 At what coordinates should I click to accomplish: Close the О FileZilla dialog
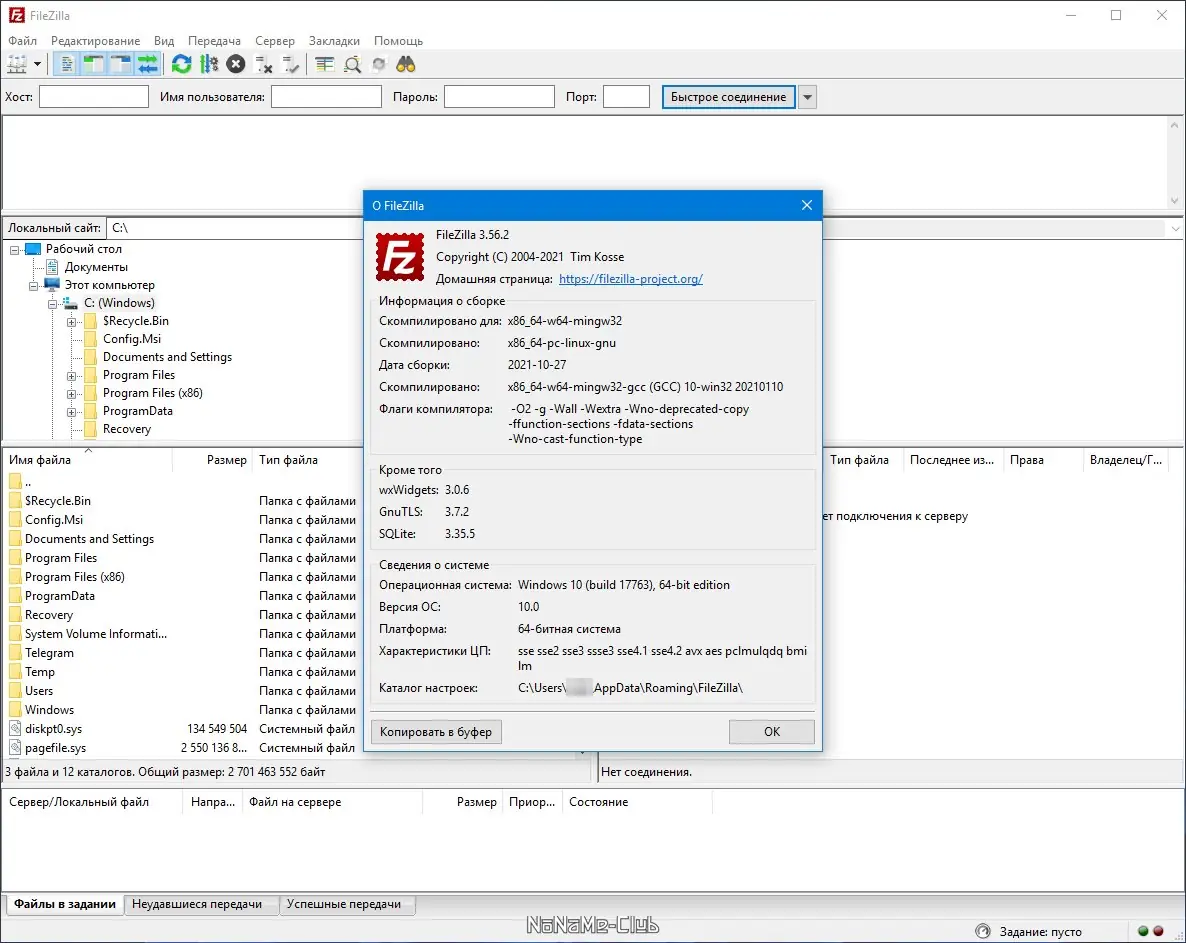[x=807, y=206]
